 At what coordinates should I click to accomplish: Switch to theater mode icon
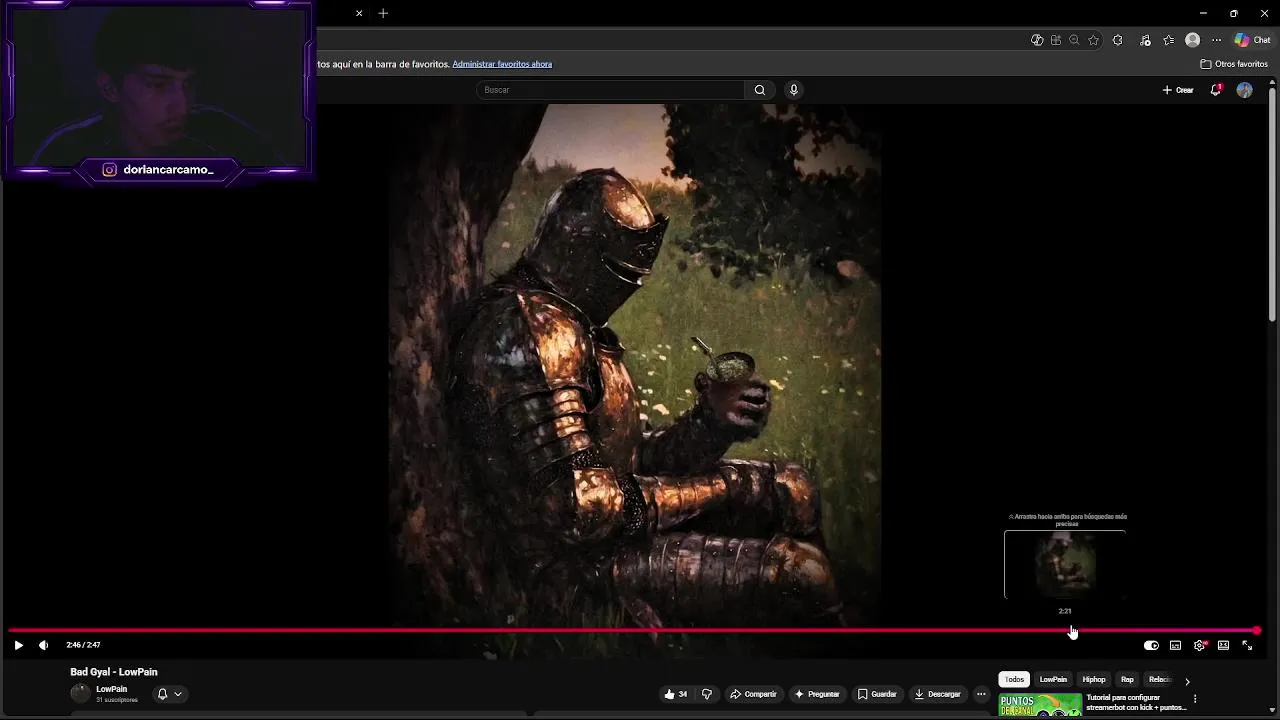pyautogui.click(x=1223, y=646)
